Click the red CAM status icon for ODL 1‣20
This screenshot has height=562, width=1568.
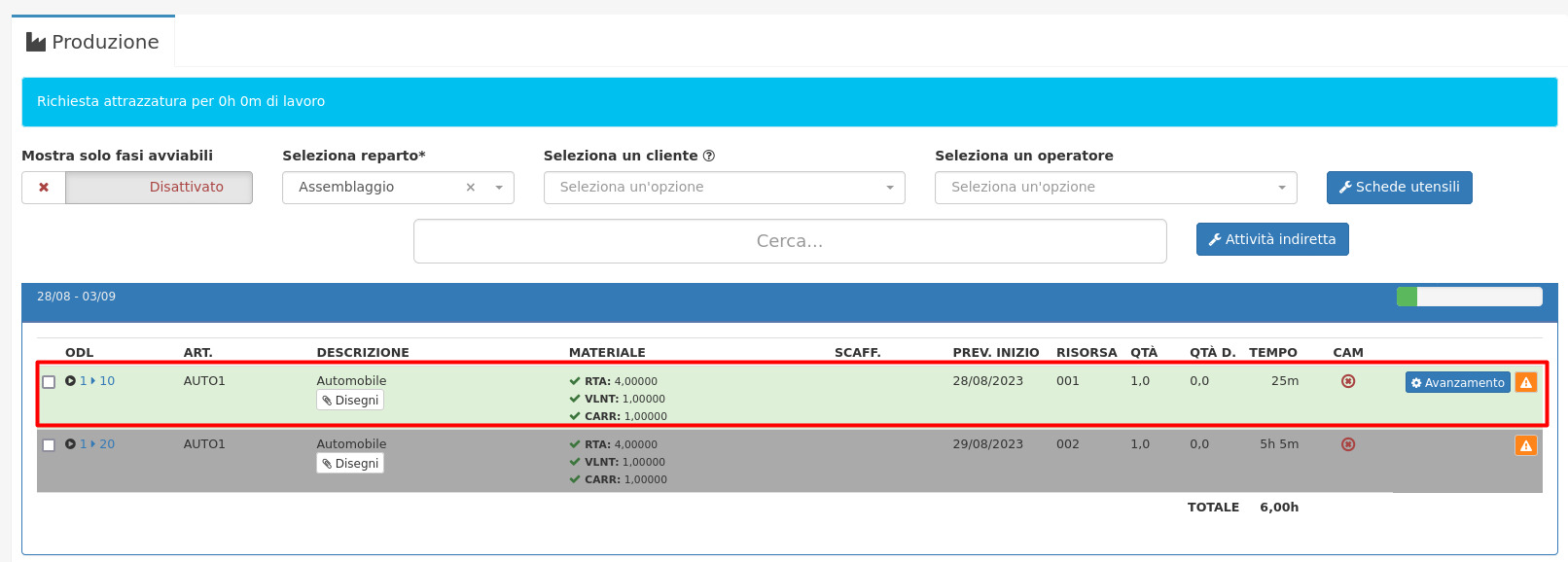pyautogui.click(x=1348, y=444)
